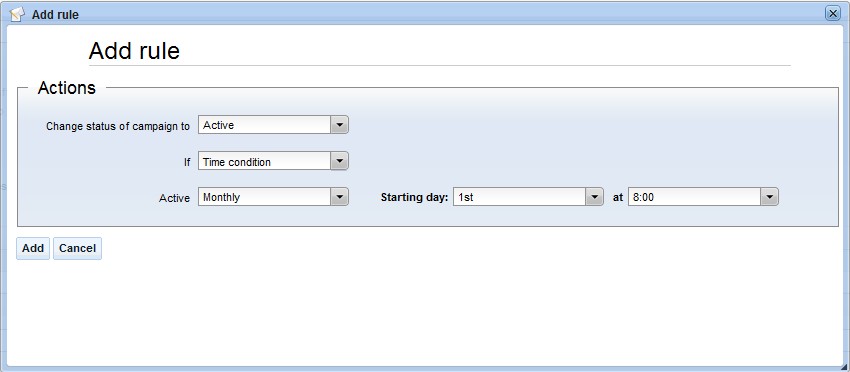Click the If condition label

tap(187, 162)
